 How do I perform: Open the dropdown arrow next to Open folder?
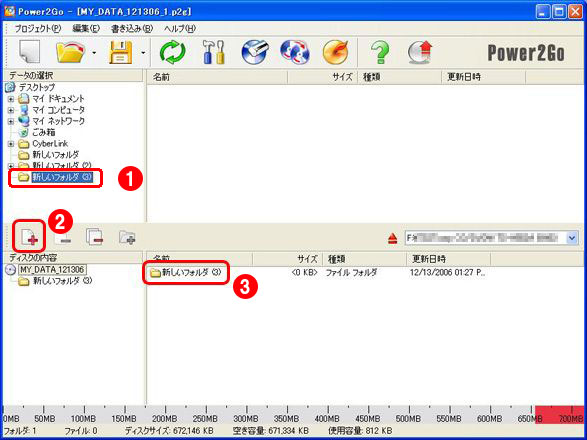94,52
